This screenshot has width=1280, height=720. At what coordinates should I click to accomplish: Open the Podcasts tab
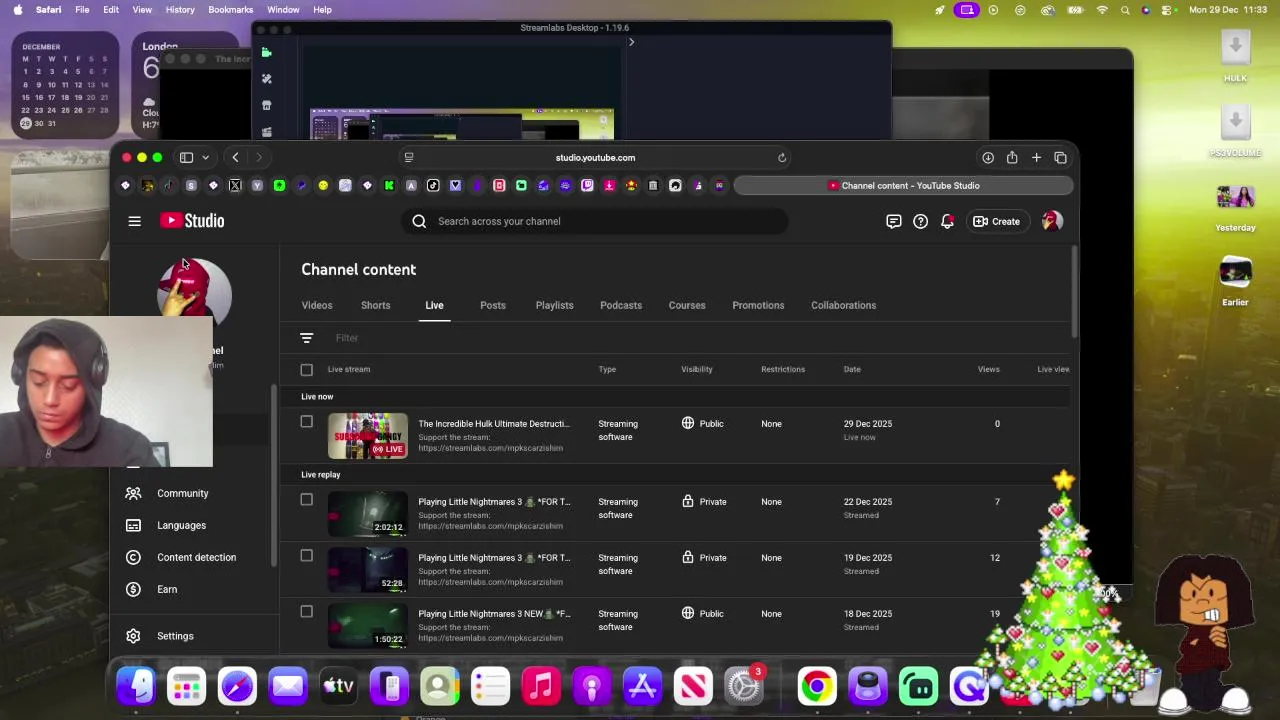(x=621, y=305)
